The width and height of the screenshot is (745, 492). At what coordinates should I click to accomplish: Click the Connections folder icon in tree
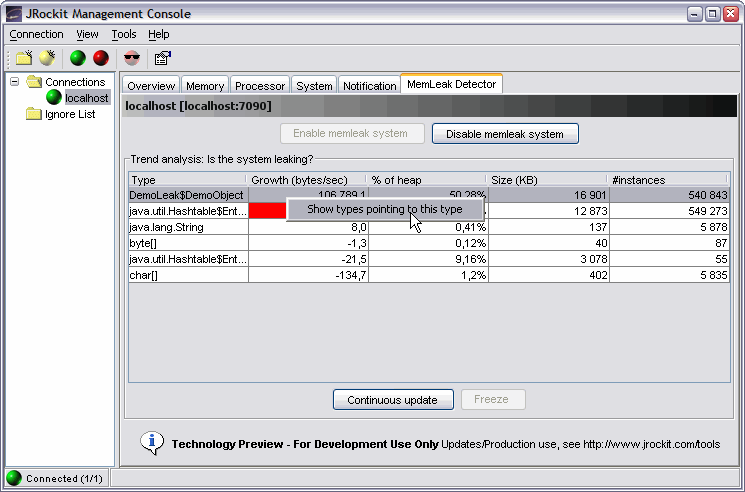pos(34,82)
